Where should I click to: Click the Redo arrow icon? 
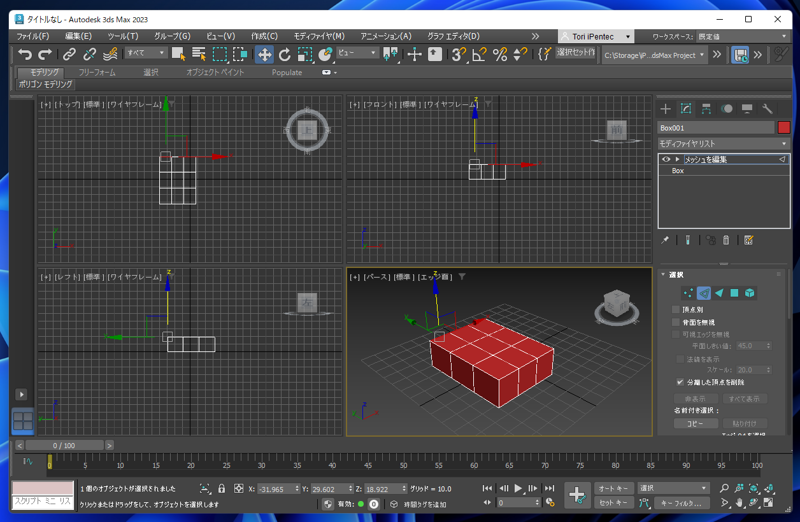pyautogui.click(x=45, y=54)
